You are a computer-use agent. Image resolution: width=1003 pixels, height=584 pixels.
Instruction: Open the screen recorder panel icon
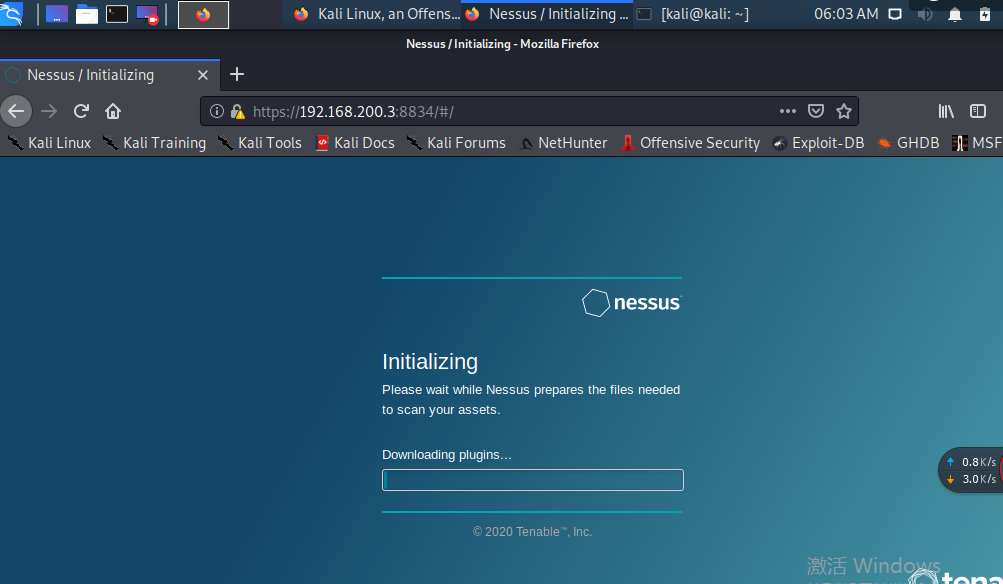point(147,14)
